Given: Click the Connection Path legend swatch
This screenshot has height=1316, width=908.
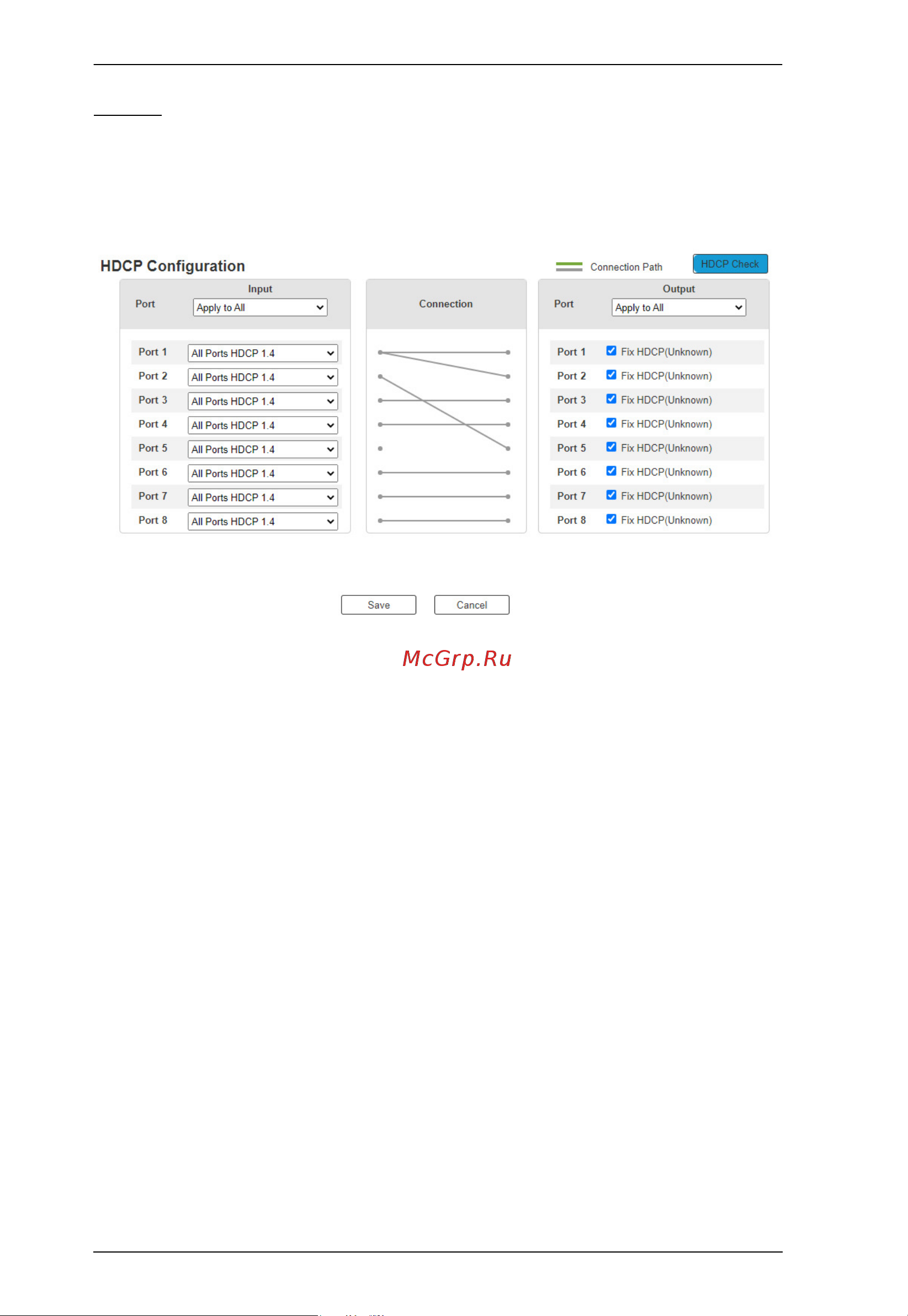Looking at the screenshot, I should (569, 267).
